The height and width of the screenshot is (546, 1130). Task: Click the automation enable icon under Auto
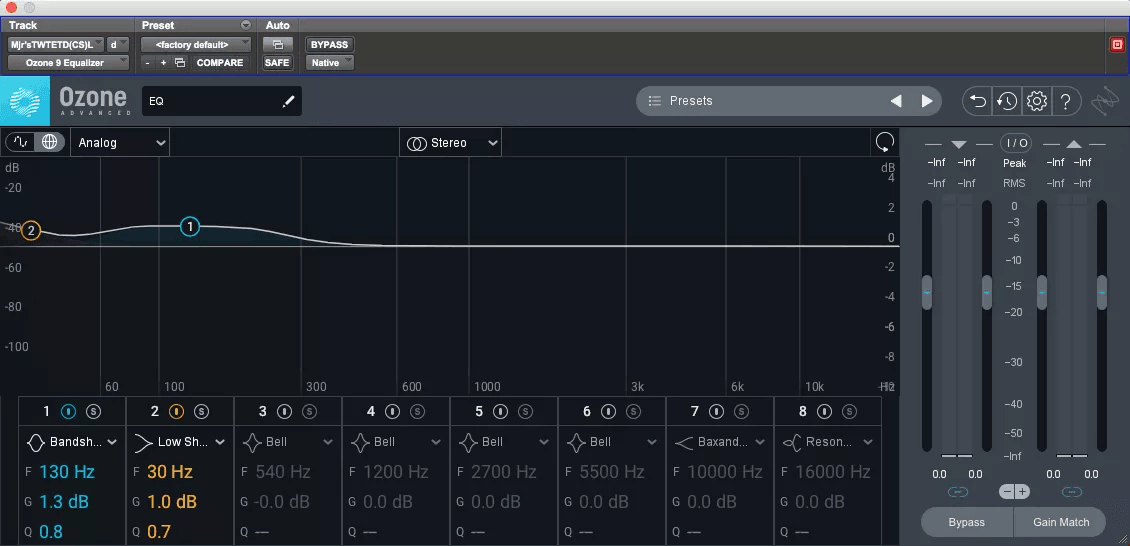coord(277,45)
